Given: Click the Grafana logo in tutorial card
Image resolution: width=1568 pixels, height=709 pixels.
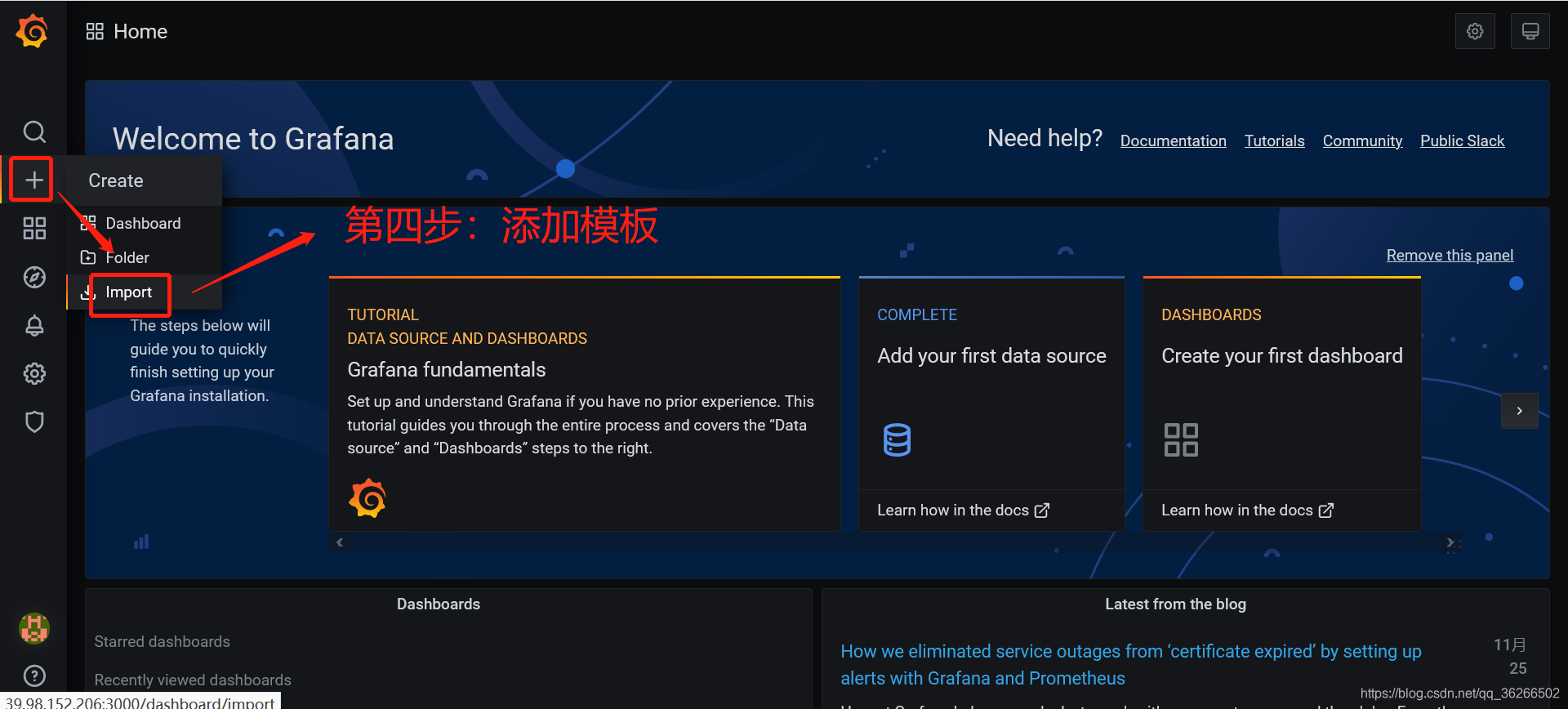Looking at the screenshot, I should 367,497.
